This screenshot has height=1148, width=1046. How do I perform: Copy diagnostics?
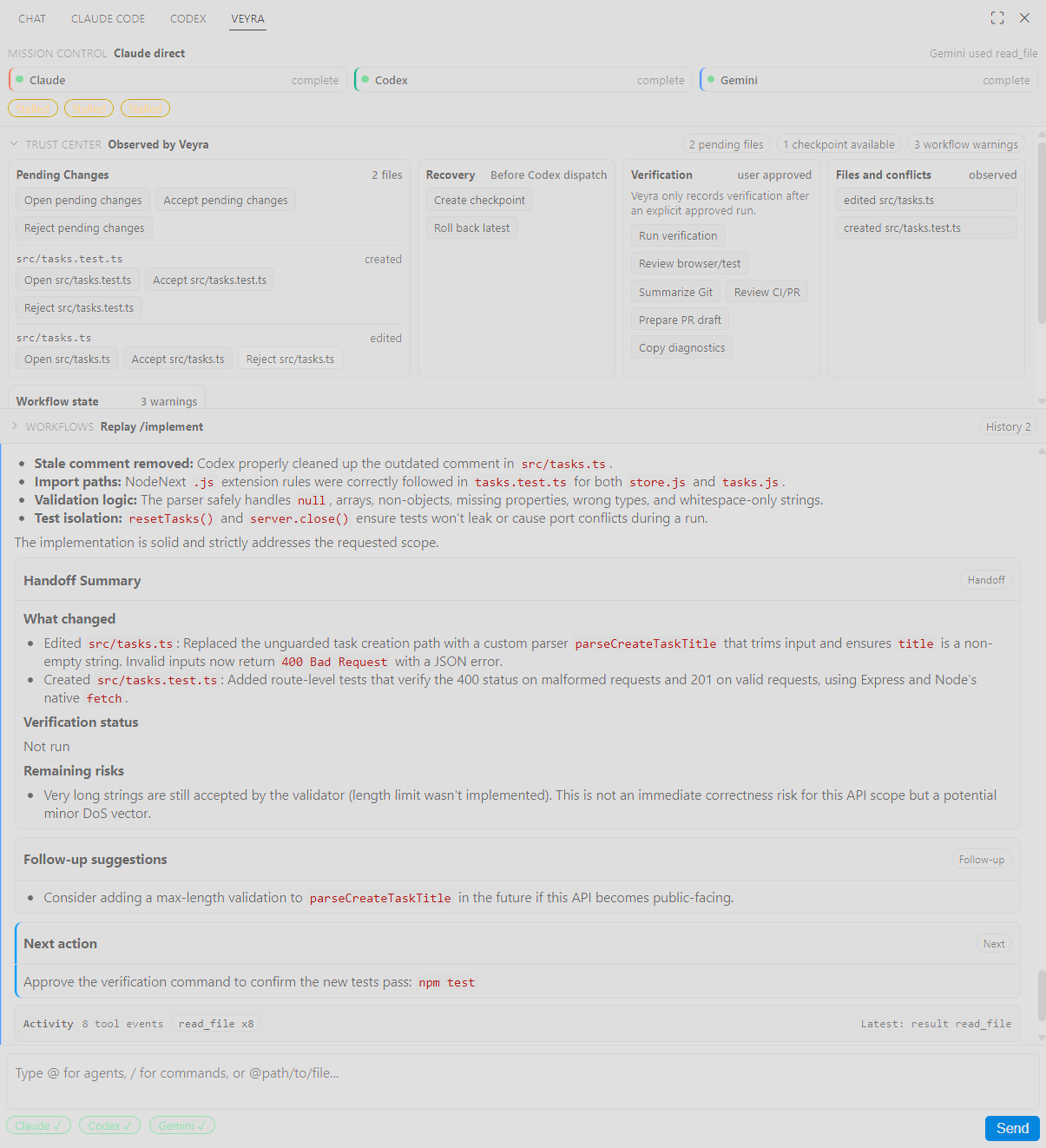tap(681, 347)
